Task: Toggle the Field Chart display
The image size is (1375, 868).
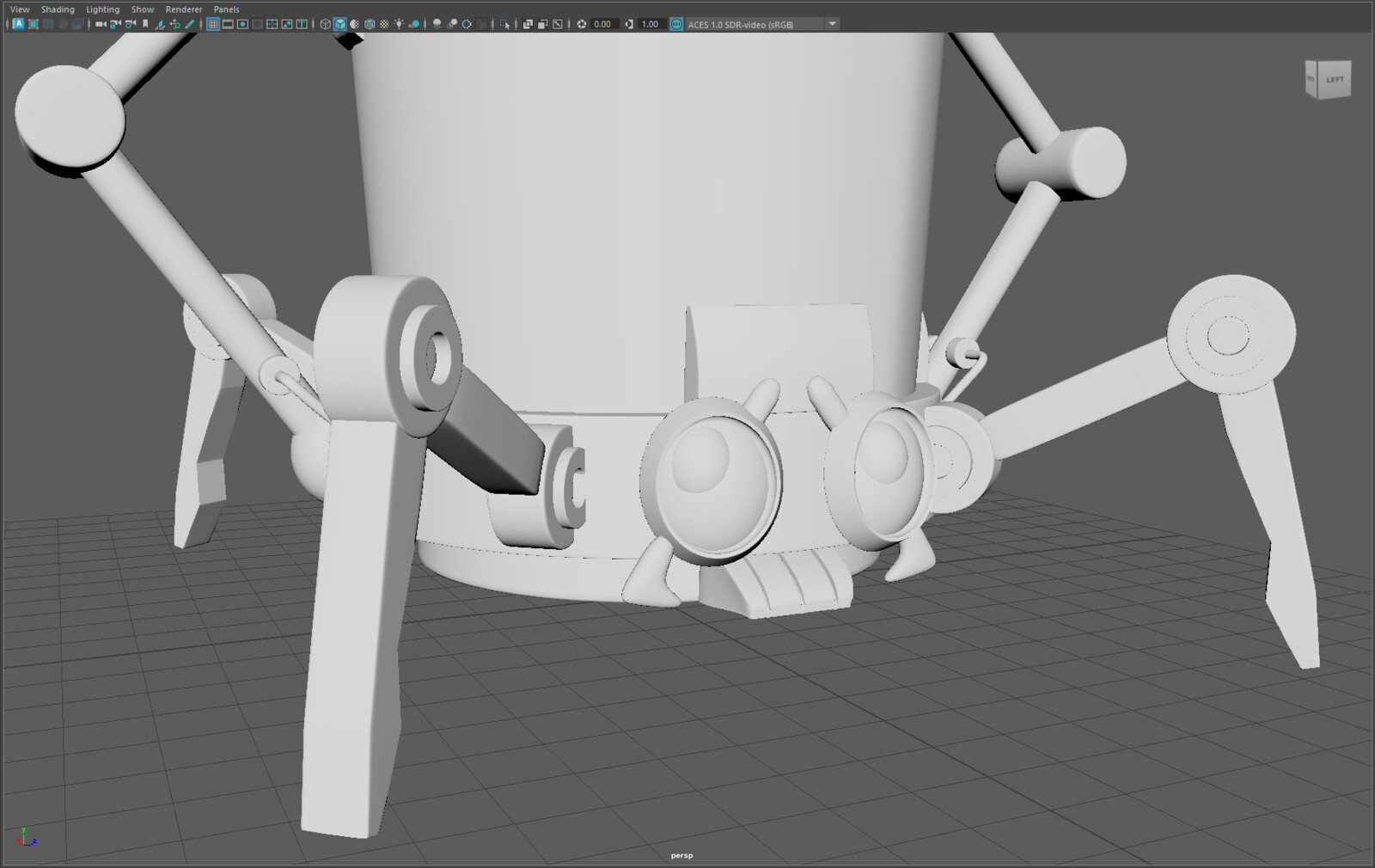Action: click(272, 24)
